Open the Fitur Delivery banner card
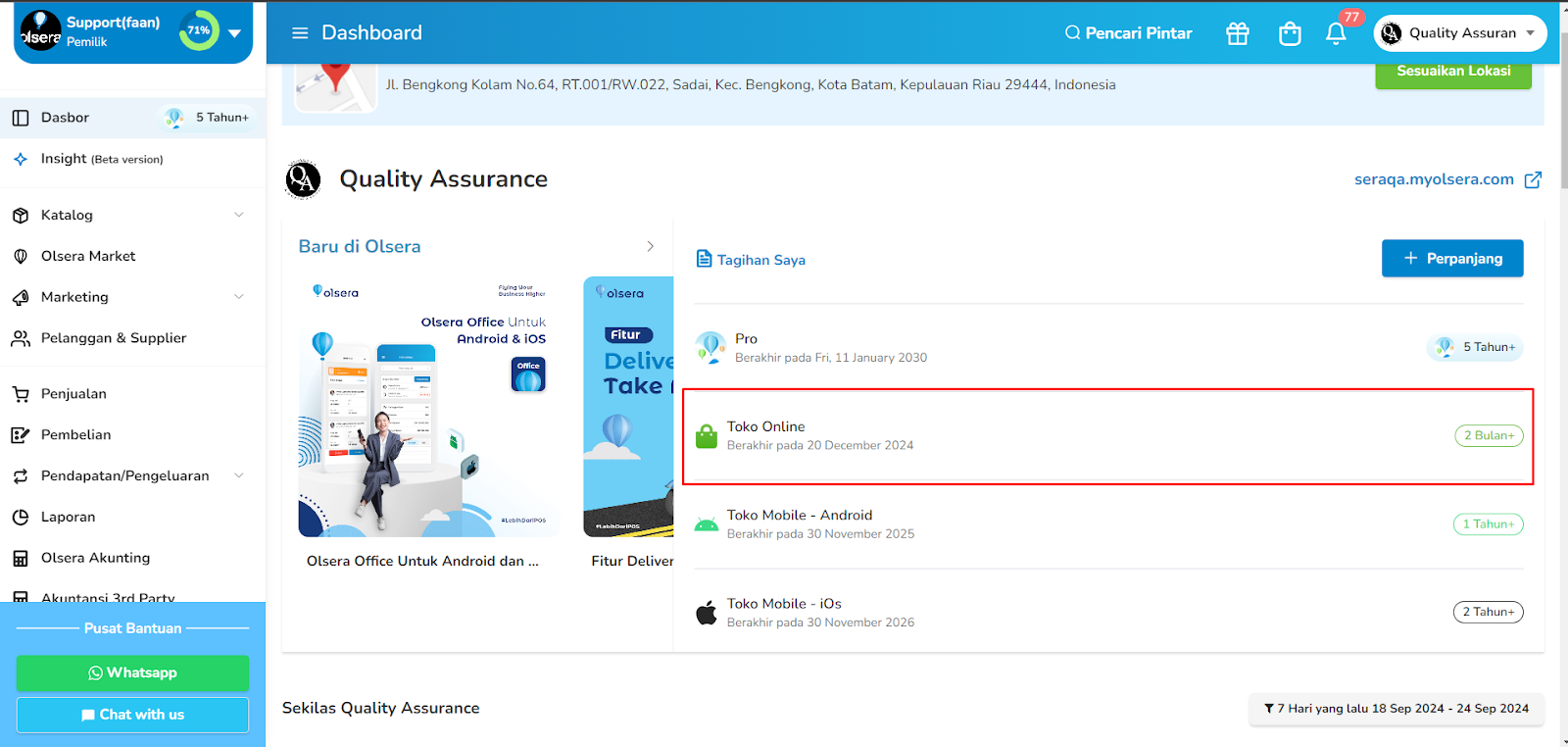Screen dimensions: 1568x747 click(628, 407)
